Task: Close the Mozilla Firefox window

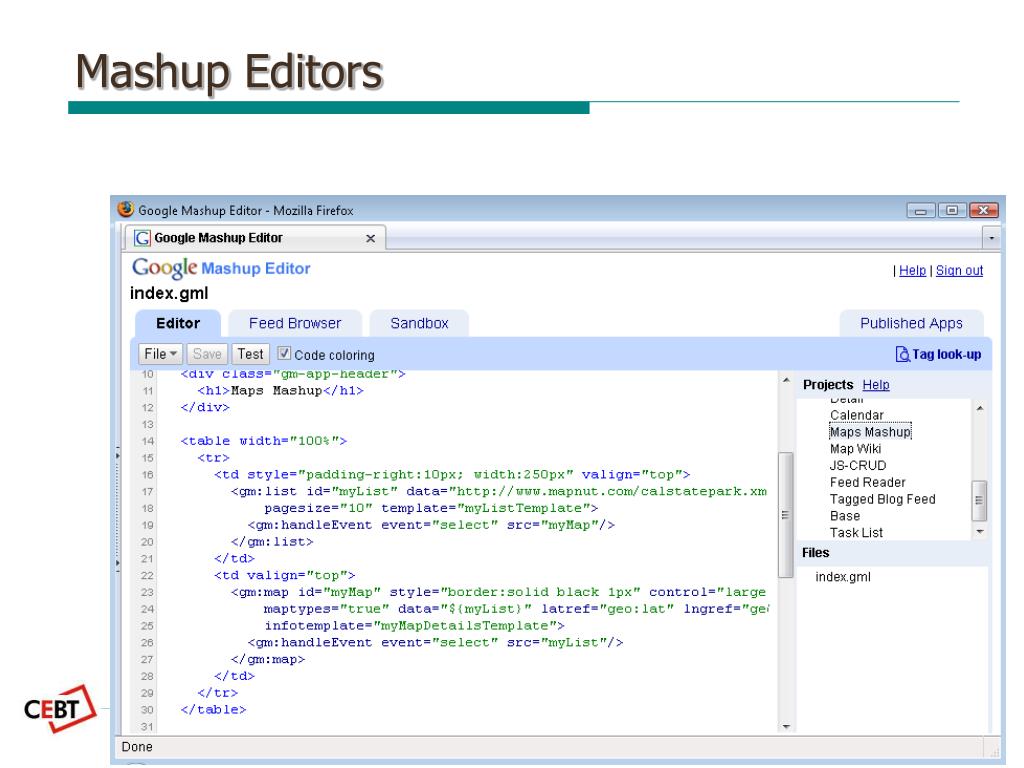Action: (x=983, y=210)
